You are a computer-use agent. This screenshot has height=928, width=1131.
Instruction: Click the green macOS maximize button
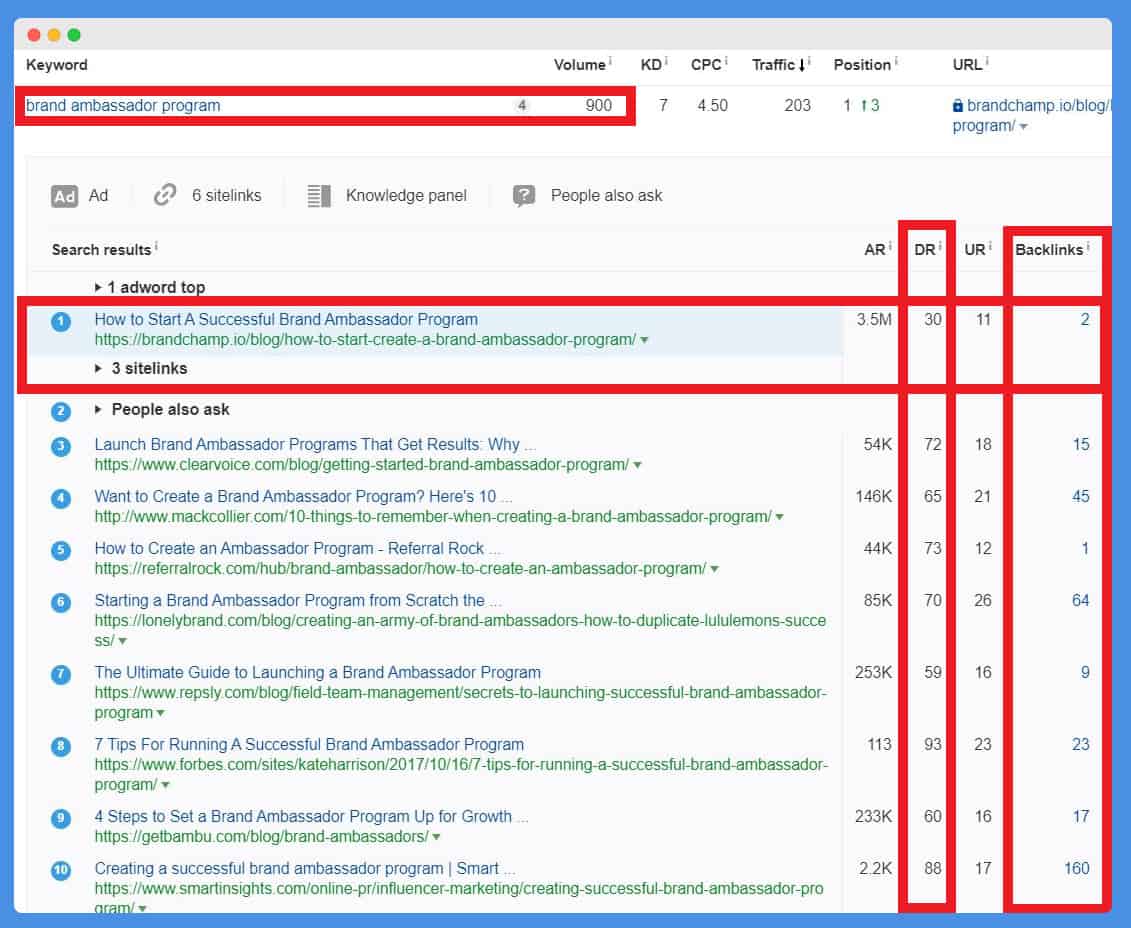tap(74, 35)
